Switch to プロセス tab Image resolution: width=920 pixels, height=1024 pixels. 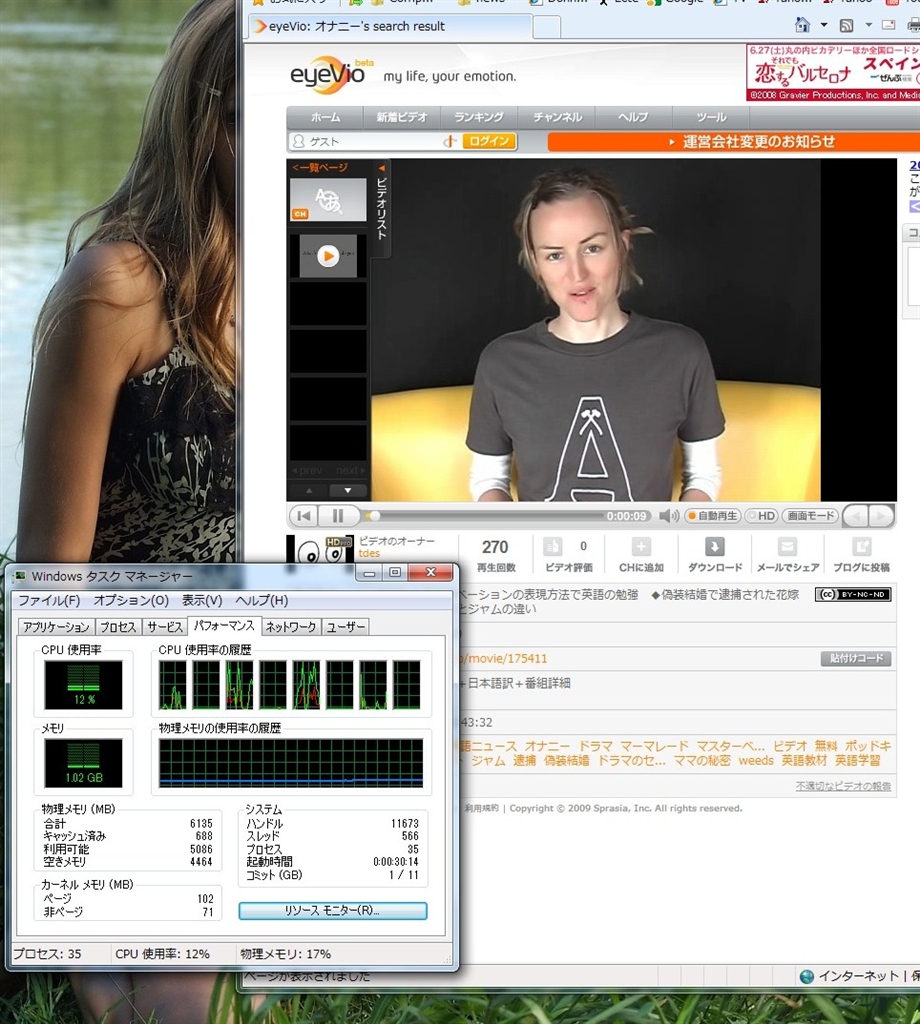(118, 627)
